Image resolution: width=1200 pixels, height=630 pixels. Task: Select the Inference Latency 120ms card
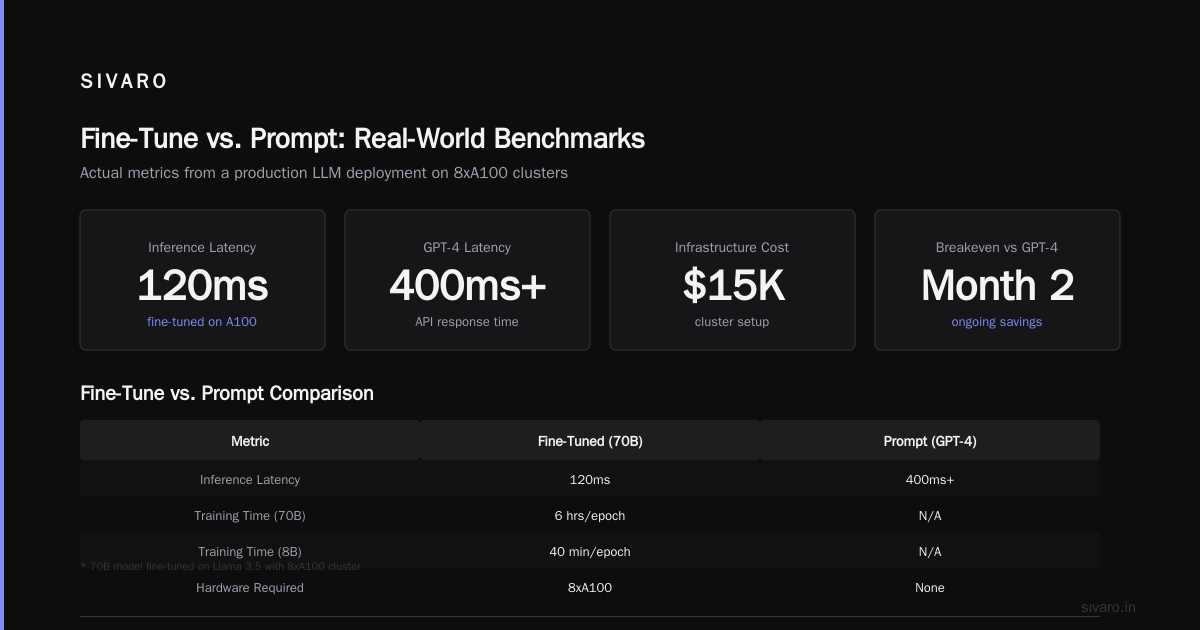click(x=202, y=280)
